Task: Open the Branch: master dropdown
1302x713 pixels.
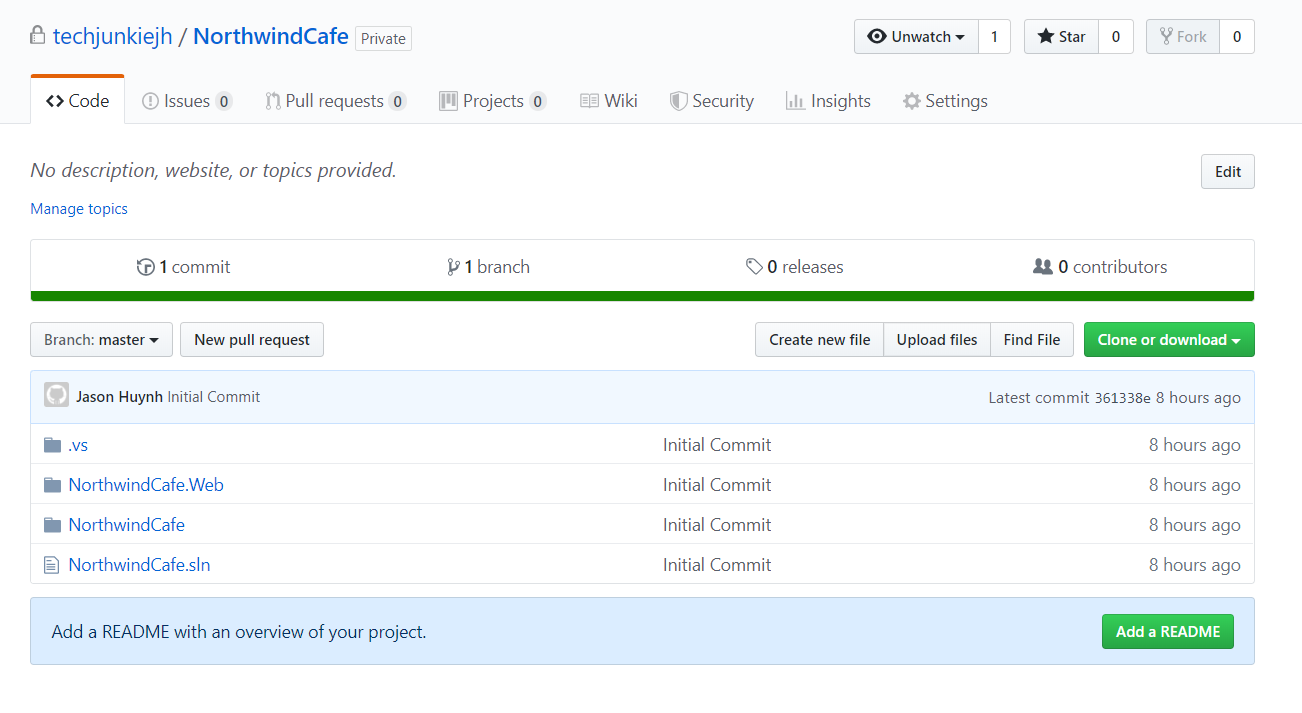Action: pos(100,339)
